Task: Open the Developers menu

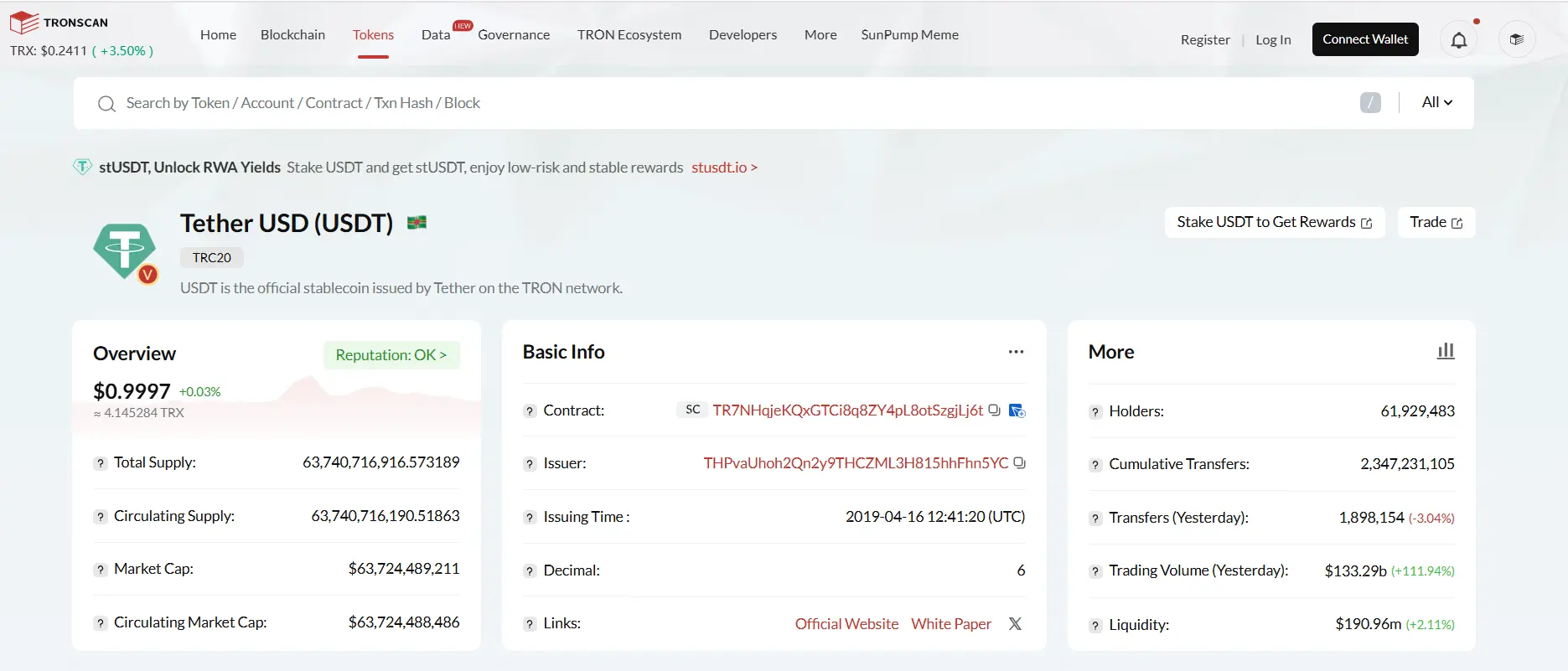Action: pos(743,34)
